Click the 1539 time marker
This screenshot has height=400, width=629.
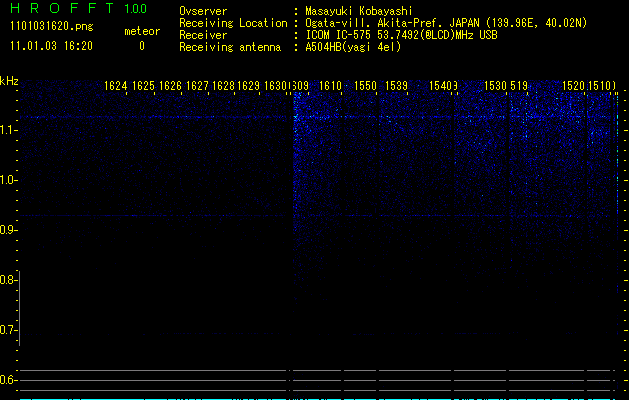[x=396, y=86]
